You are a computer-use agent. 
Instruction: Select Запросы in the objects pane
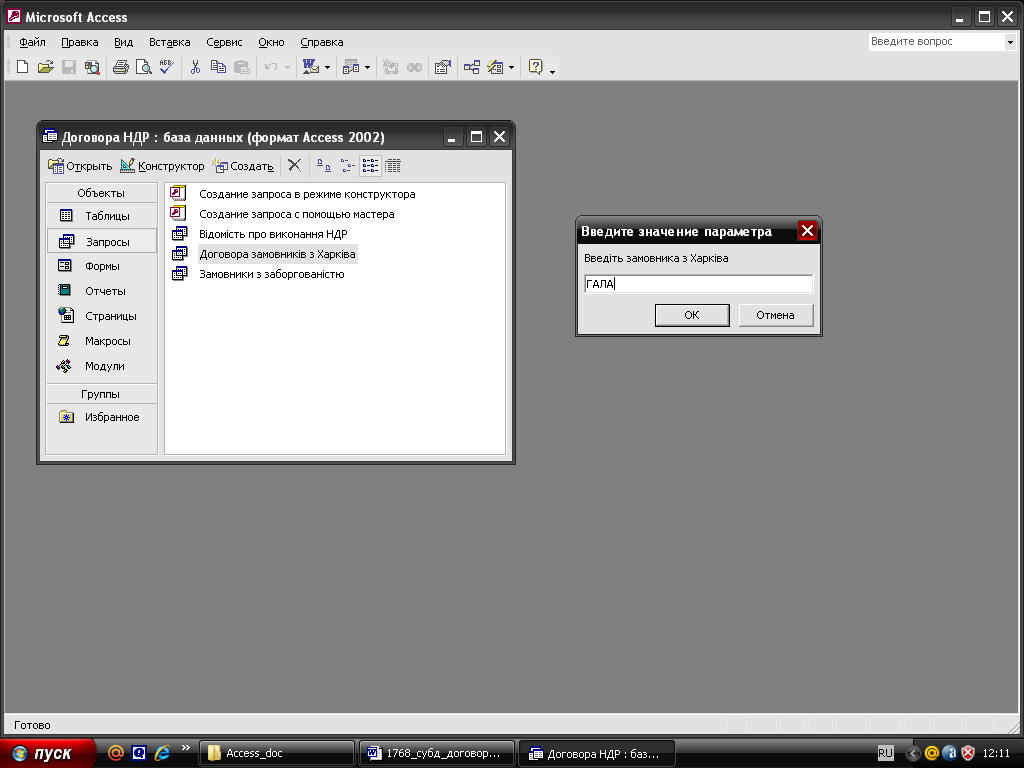coord(101,241)
